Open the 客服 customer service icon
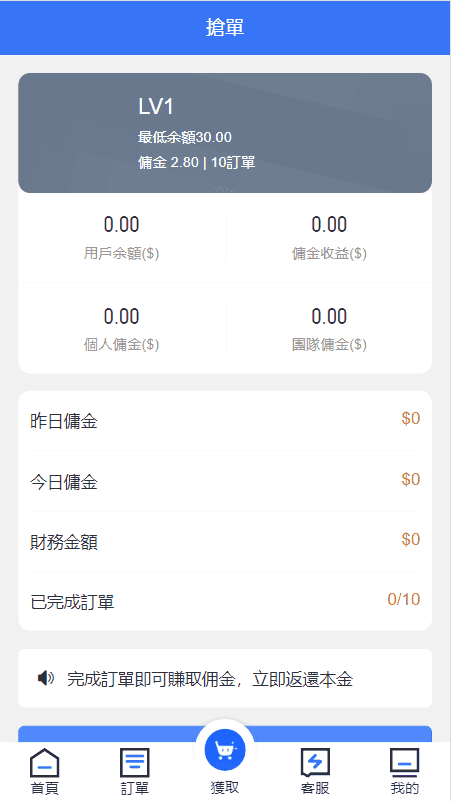 (315, 762)
